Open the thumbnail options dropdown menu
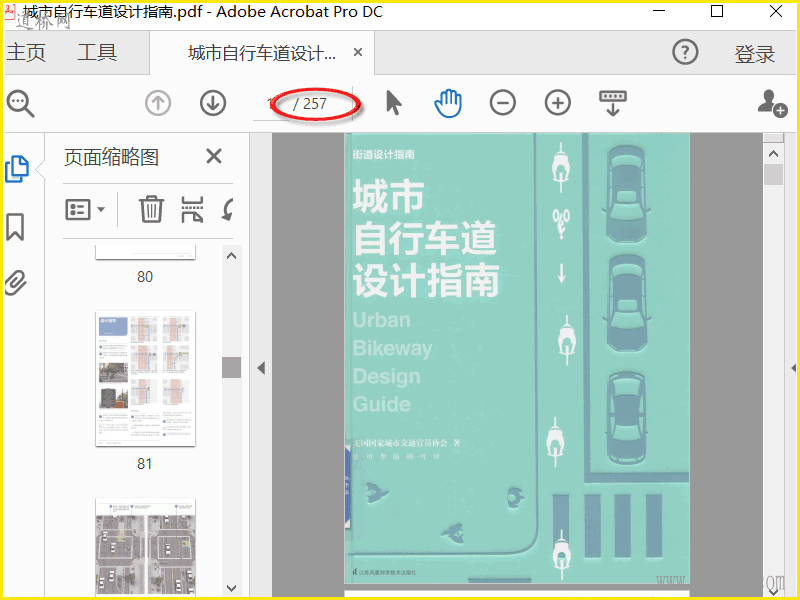800x600 pixels. pos(85,210)
